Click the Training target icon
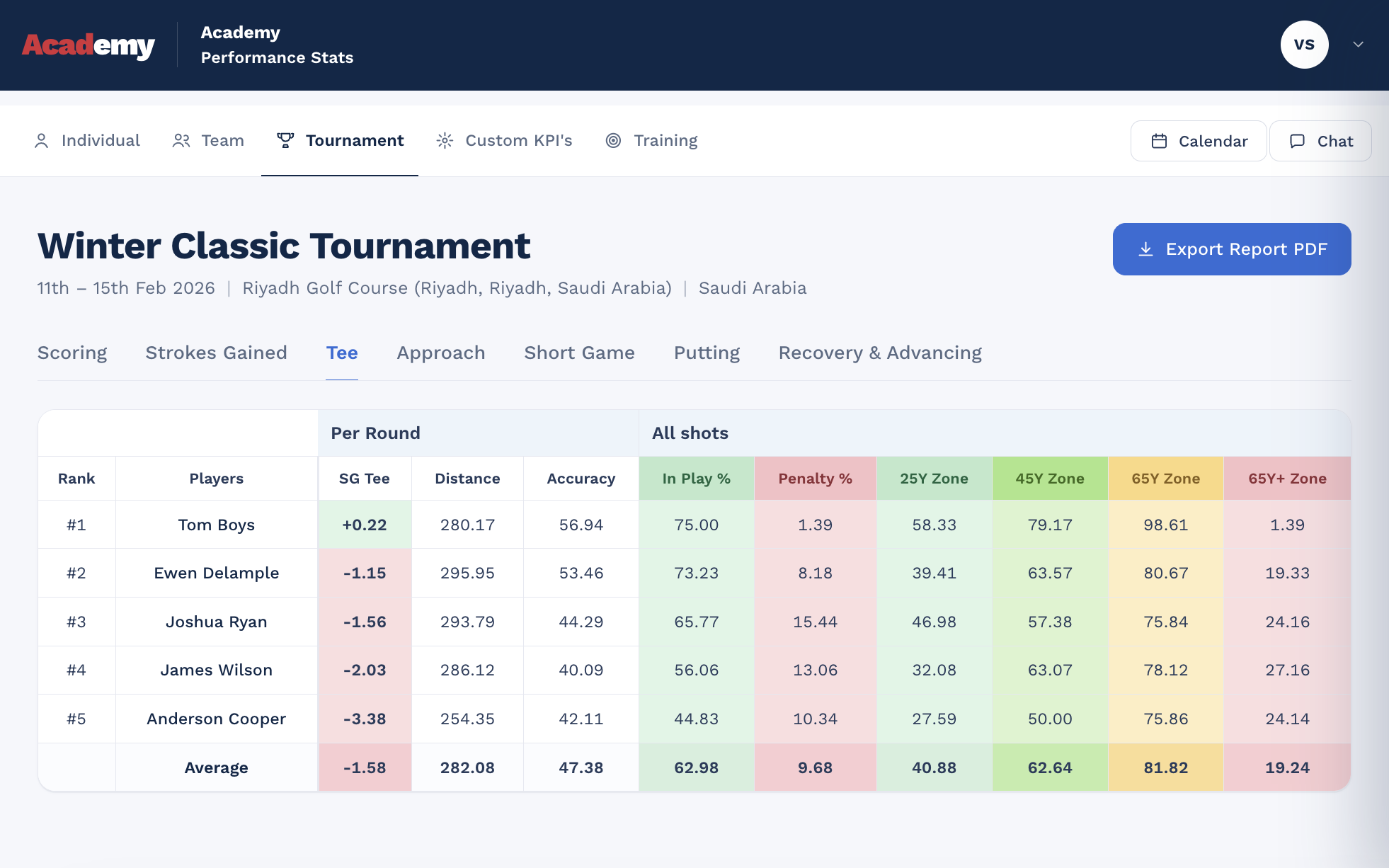 [x=613, y=141]
